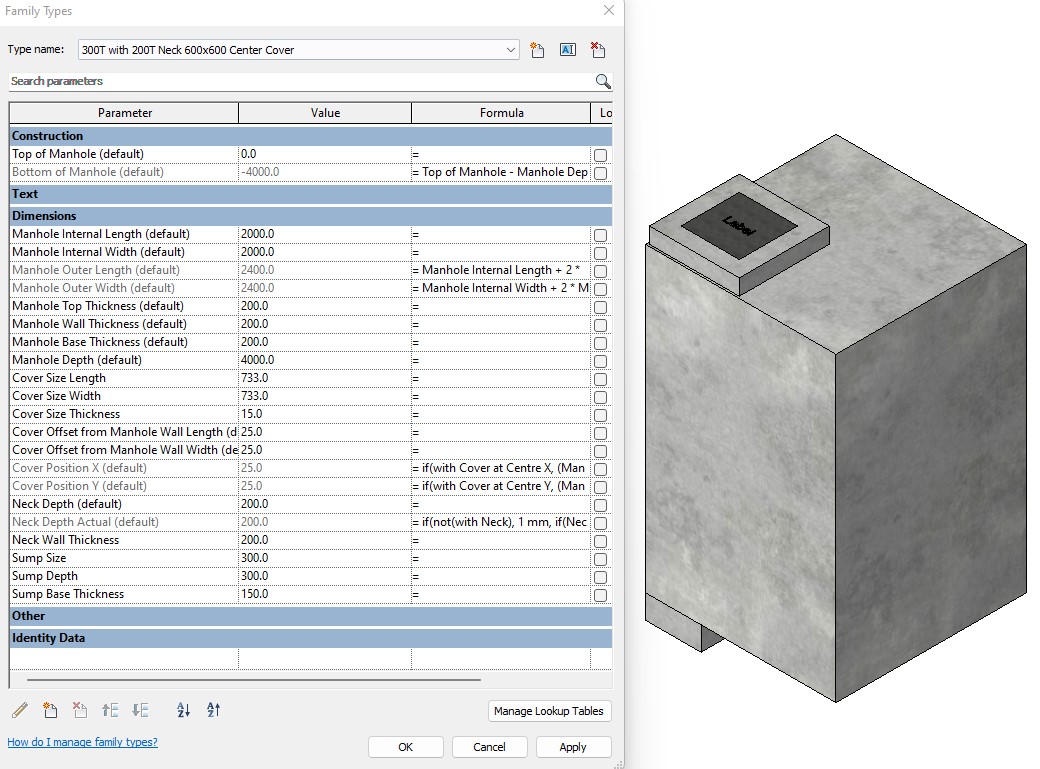Click the Delete Type icon
The image size is (1040, 769).
click(597, 50)
